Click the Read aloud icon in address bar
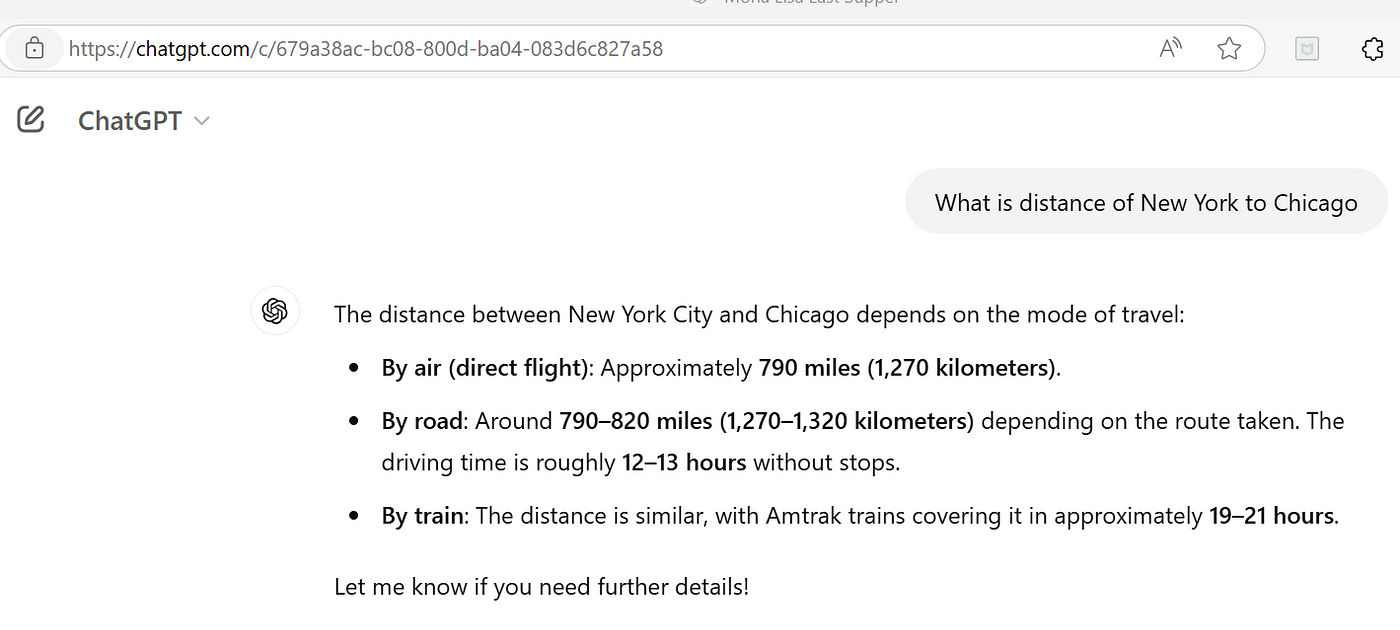The height and width of the screenshot is (630, 1400). click(1170, 48)
